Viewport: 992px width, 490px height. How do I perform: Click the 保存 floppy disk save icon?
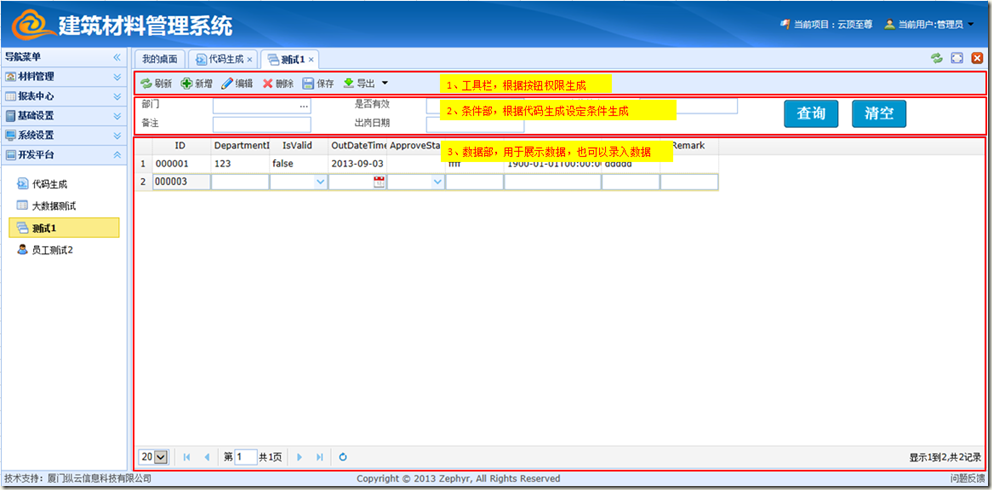(x=308, y=84)
